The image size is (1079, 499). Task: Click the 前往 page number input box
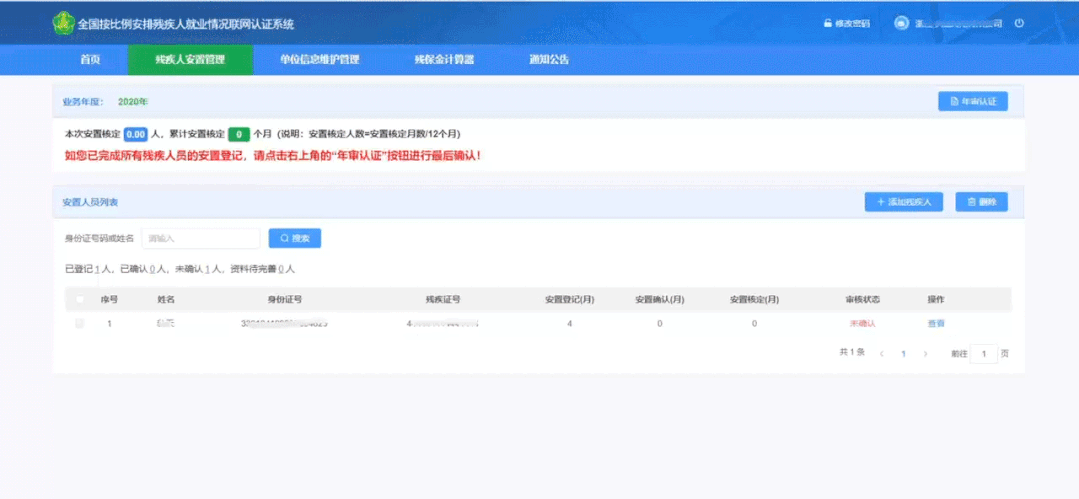(x=984, y=354)
